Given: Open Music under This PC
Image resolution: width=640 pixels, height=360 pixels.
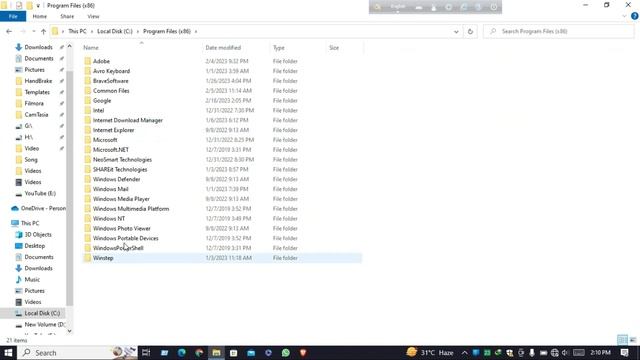Looking at the screenshot, I should (32, 280).
